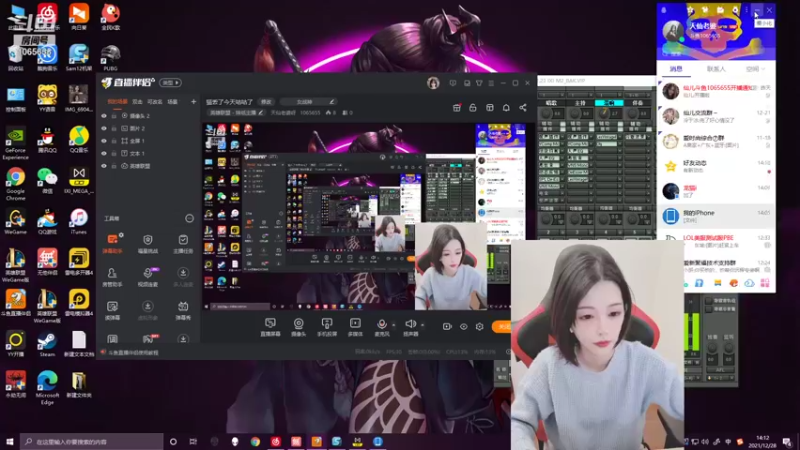This screenshot has height=450, width=800.
Task: Click the gift box icon in the title row
Action: 457,108
